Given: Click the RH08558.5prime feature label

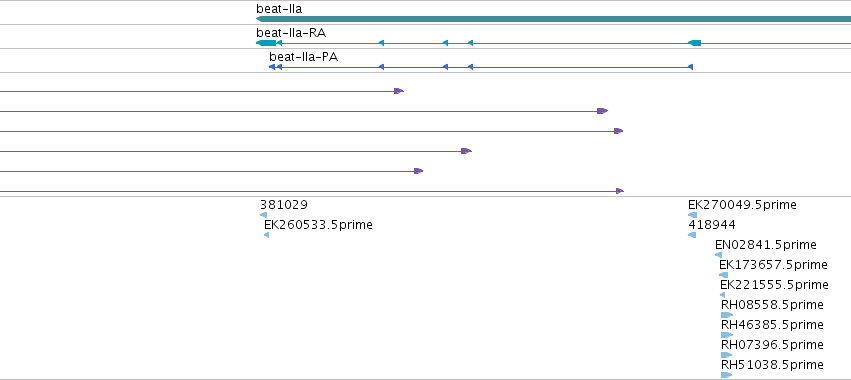Looking at the screenshot, I should (x=772, y=305).
